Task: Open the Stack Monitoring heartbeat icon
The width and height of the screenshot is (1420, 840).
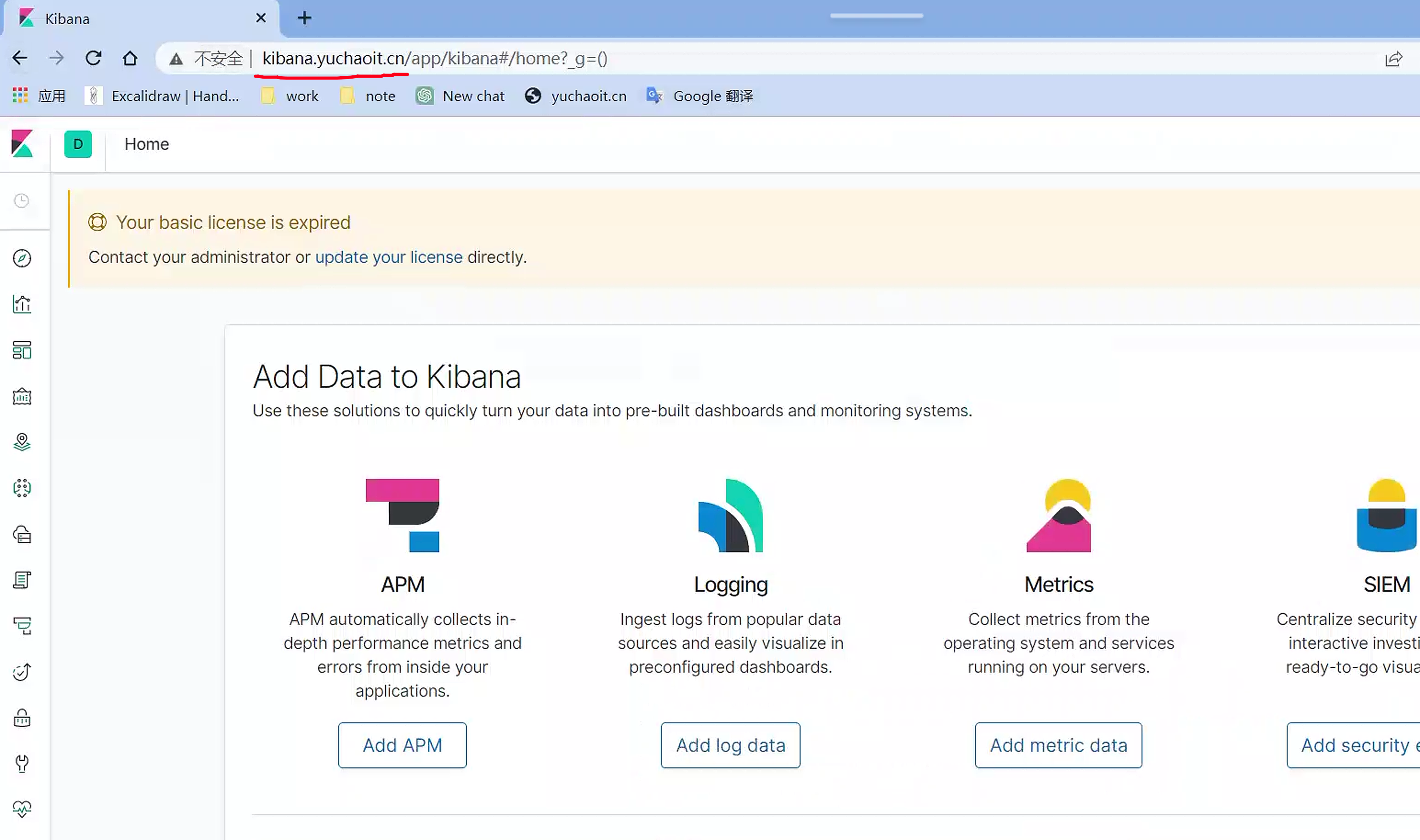Action: tap(22, 809)
